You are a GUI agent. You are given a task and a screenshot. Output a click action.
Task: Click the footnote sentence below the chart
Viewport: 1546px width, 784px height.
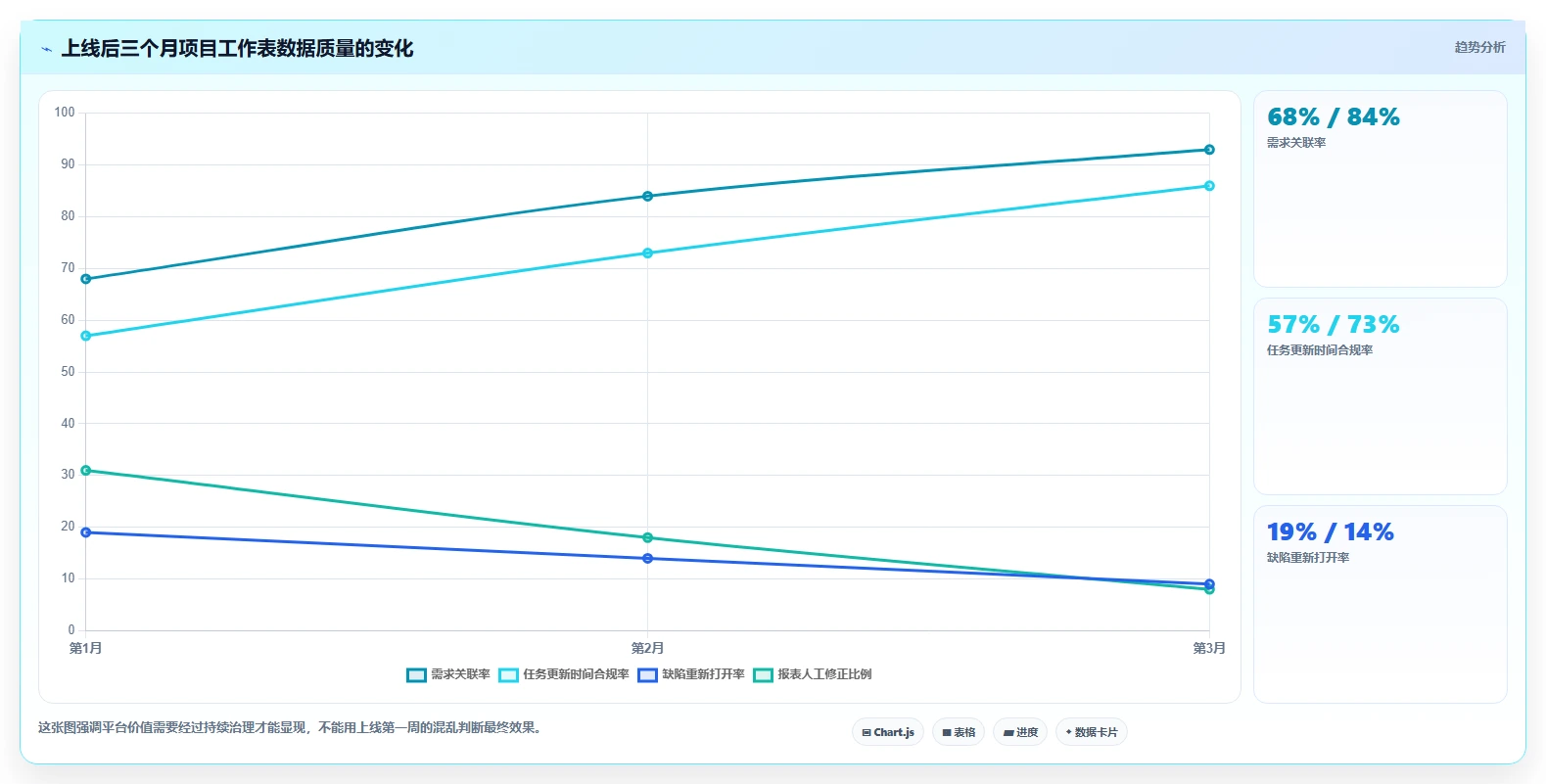pyautogui.click(x=292, y=728)
